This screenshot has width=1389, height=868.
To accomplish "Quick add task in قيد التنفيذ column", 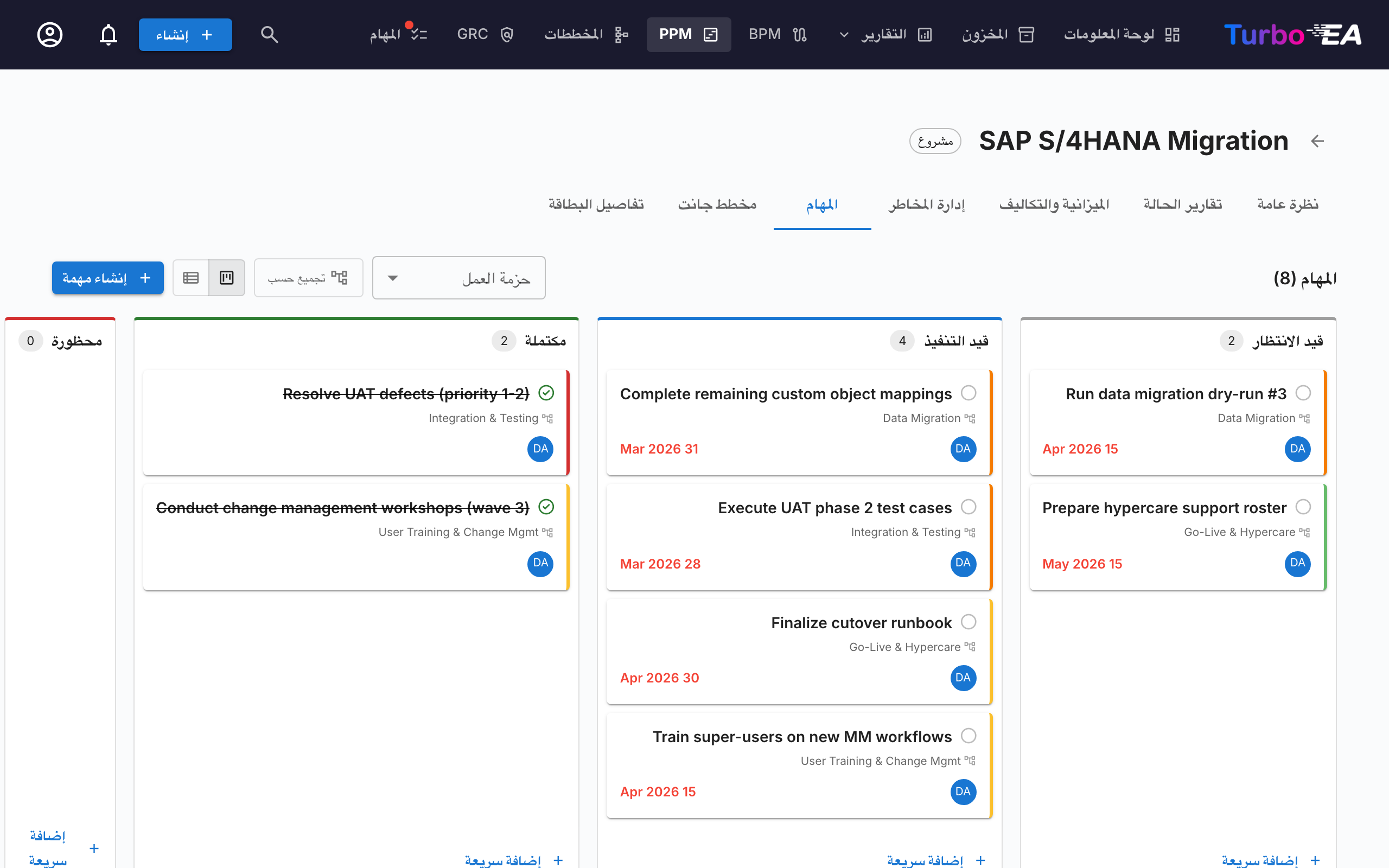I will [x=936, y=860].
